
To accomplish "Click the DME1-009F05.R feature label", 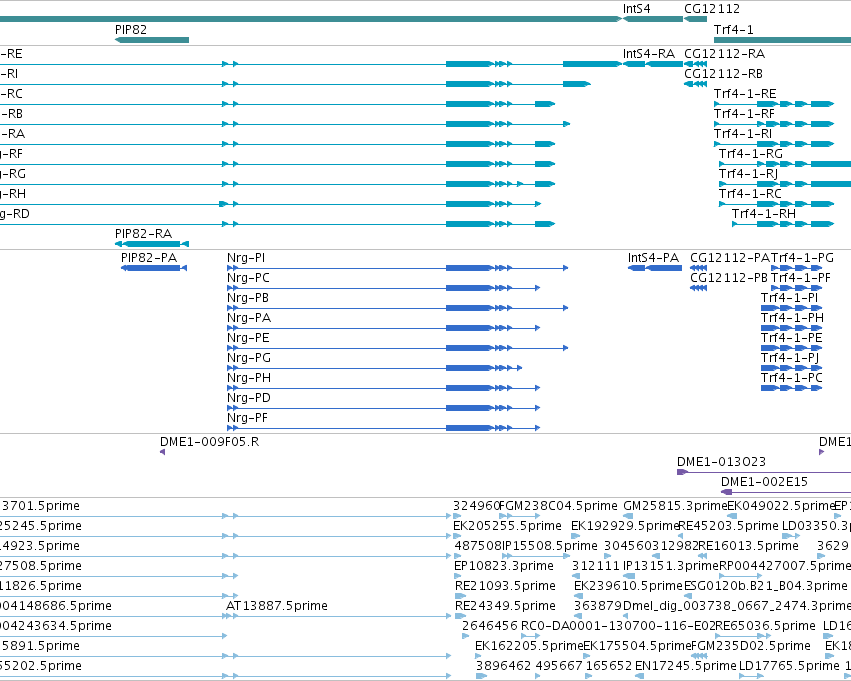I will [x=209, y=442].
